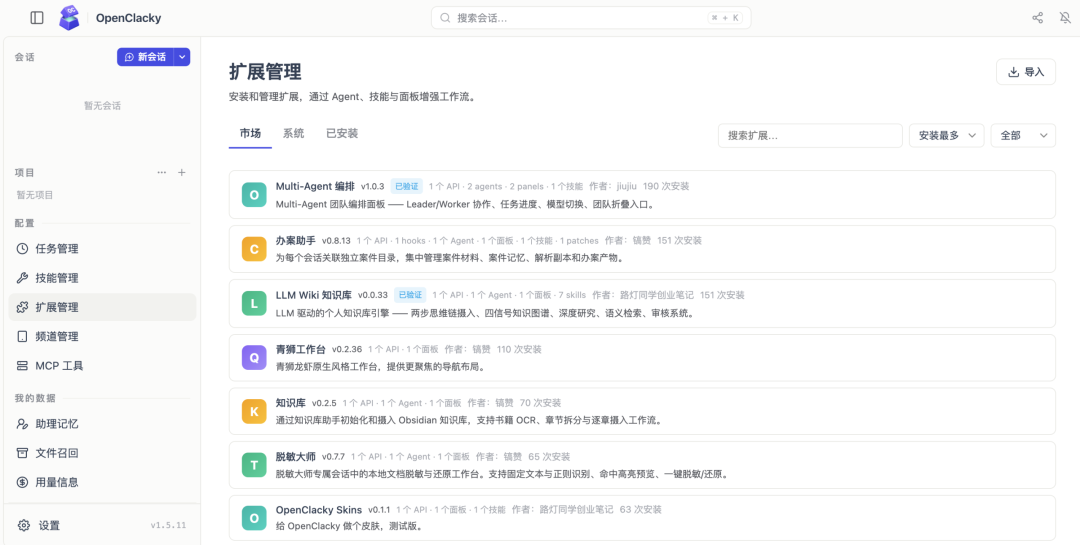Start a 新会话 conversation
Image resolution: width=1080 pixels, height=545 pixels.
pos(145,57)
